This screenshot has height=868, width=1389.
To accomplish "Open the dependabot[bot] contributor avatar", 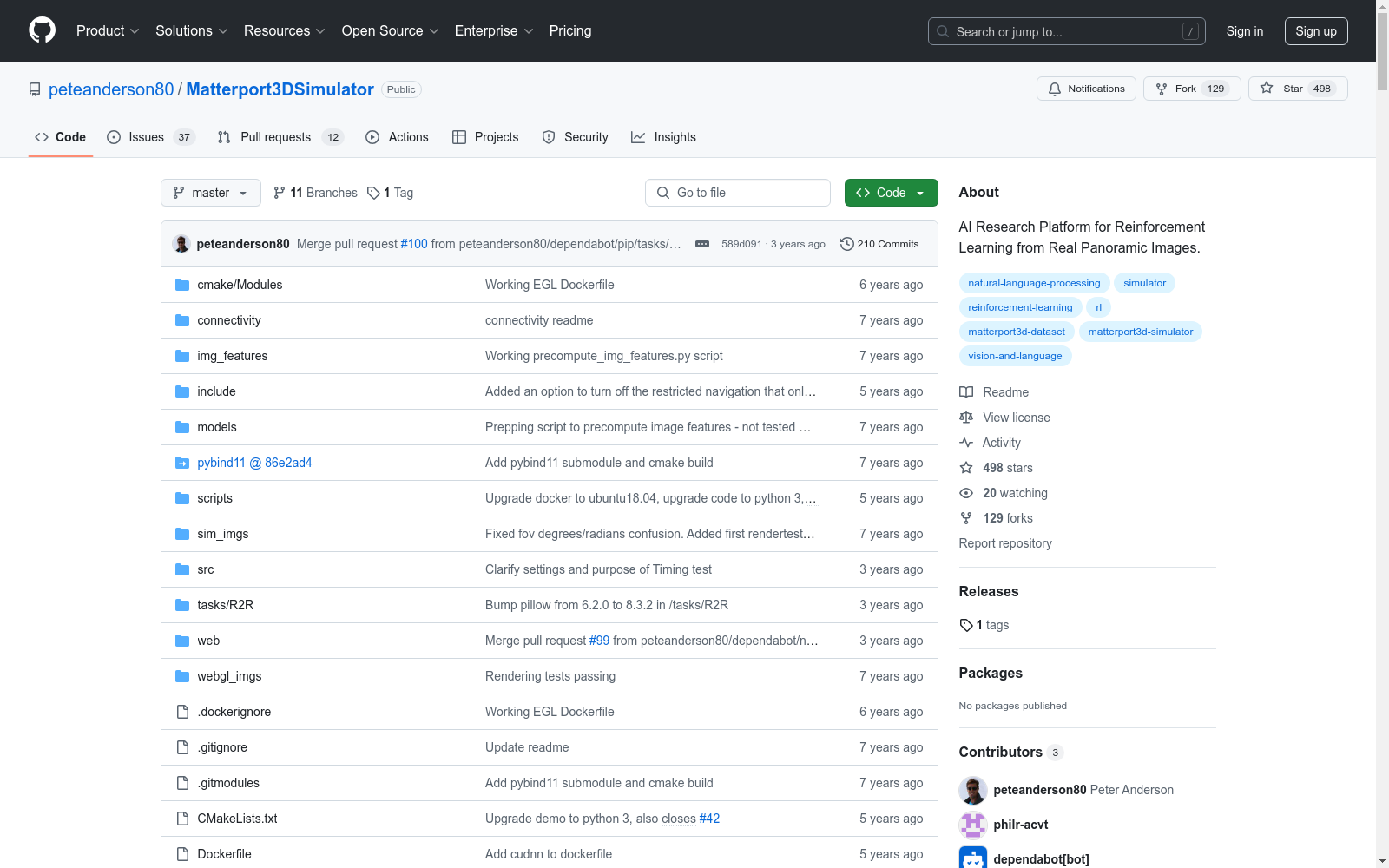I will coord(973,859).
